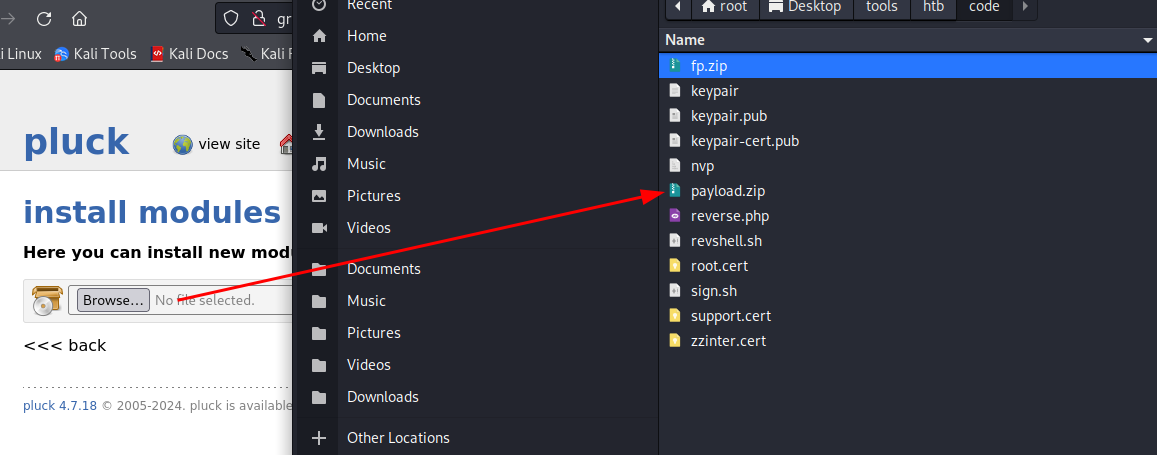Screen dimensions: 1157x455
Task: Open the Name column sort arrow
Action: [1148, 40]
